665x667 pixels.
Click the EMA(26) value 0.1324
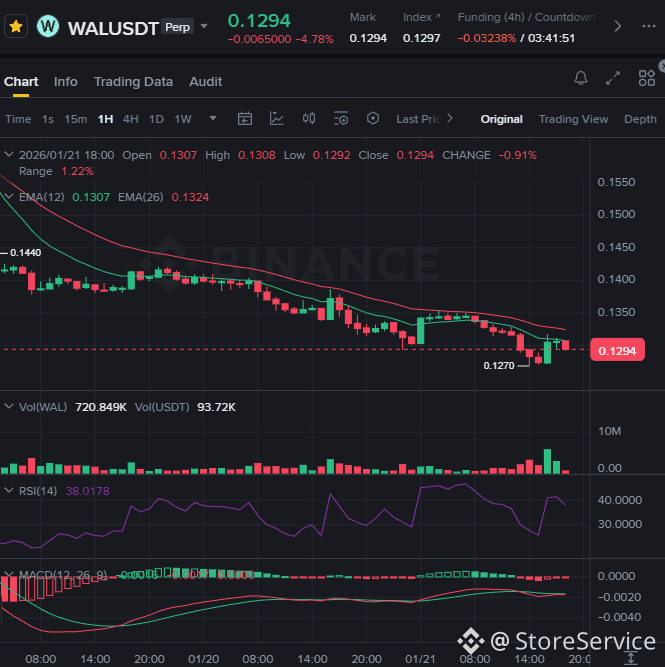190,197
